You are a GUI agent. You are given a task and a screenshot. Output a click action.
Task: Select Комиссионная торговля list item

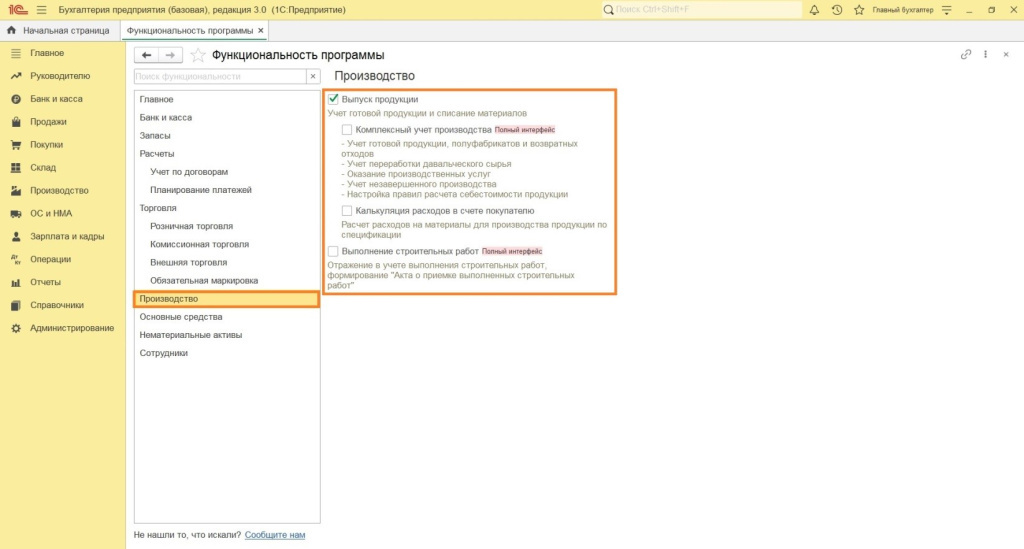click(x=227, y=244)
